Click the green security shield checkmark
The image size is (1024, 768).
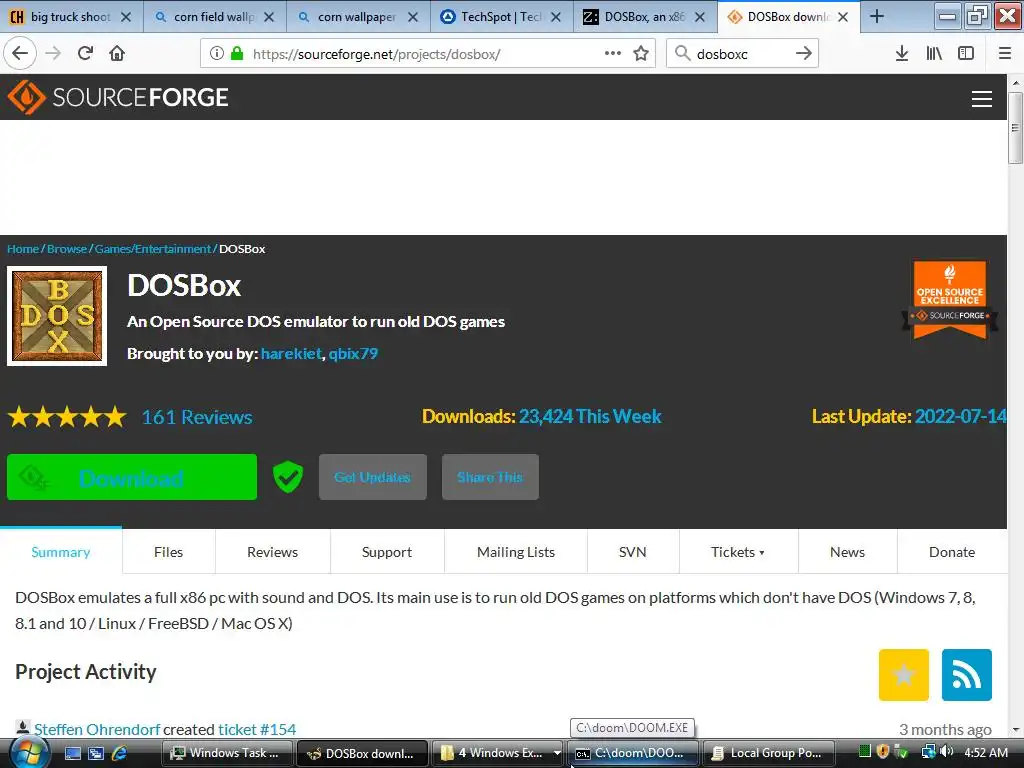click(x=287, y=477)
